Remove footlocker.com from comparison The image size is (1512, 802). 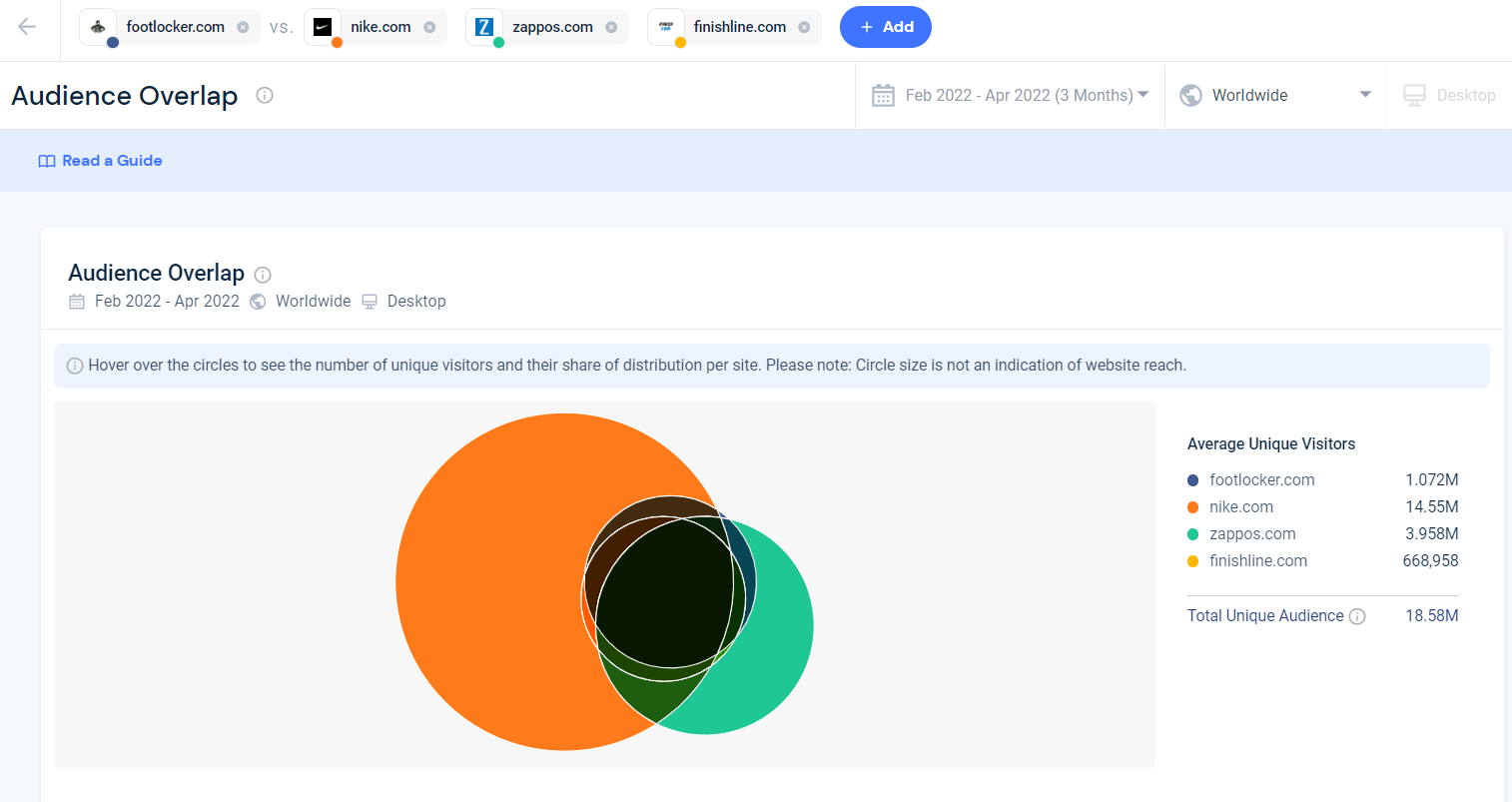click(243, 27)
